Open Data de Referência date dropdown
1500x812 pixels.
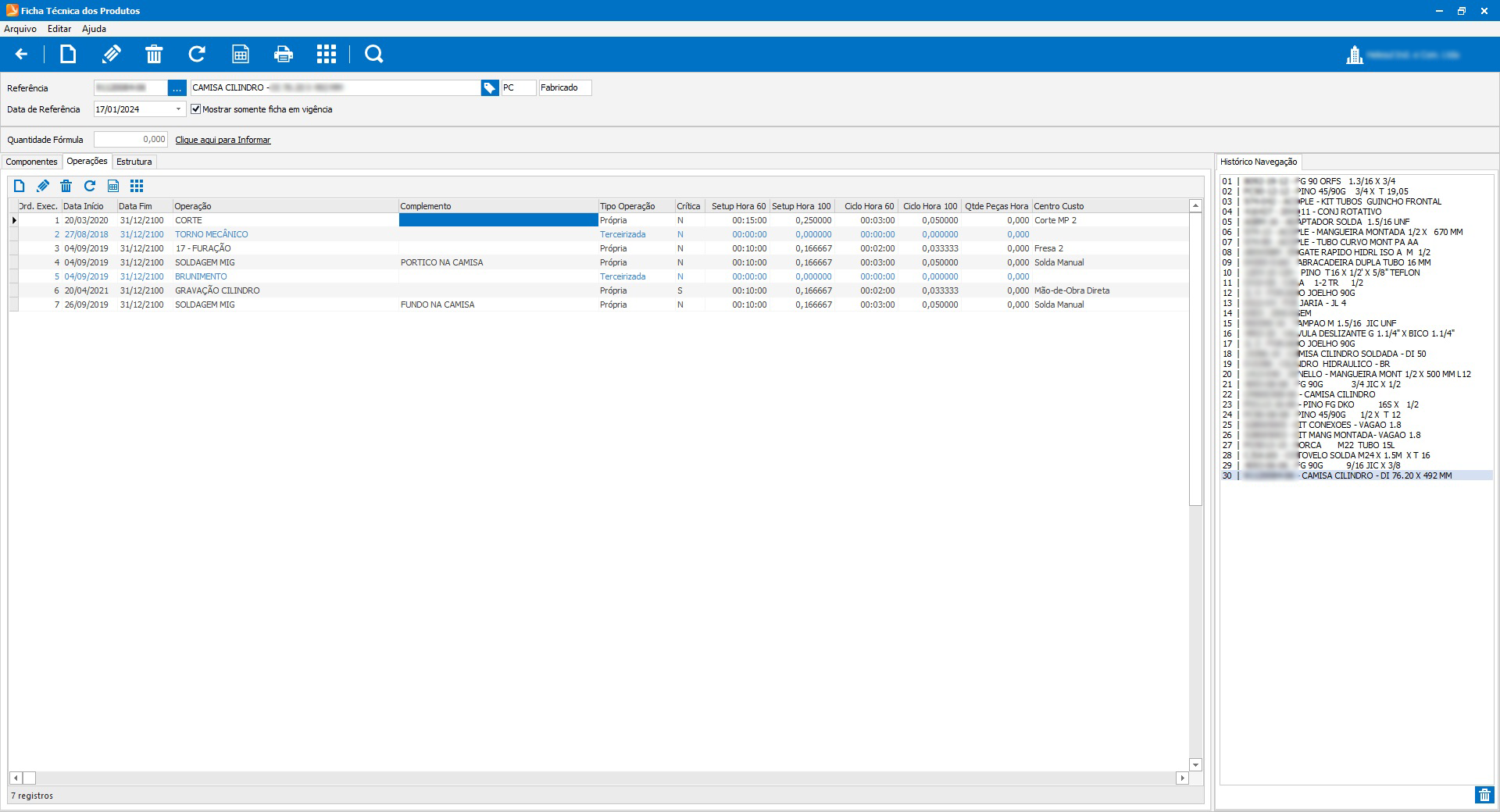(x=178, y=109)
